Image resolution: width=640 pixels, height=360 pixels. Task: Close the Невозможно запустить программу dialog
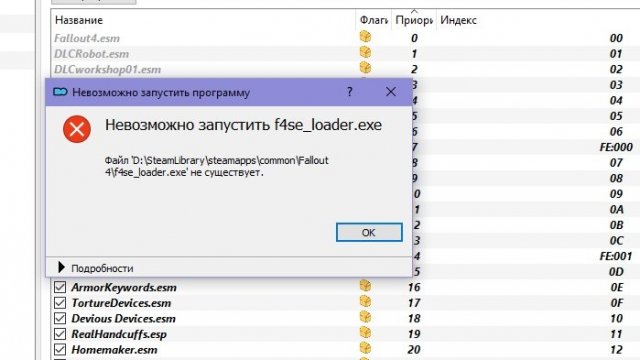[391, 92]
